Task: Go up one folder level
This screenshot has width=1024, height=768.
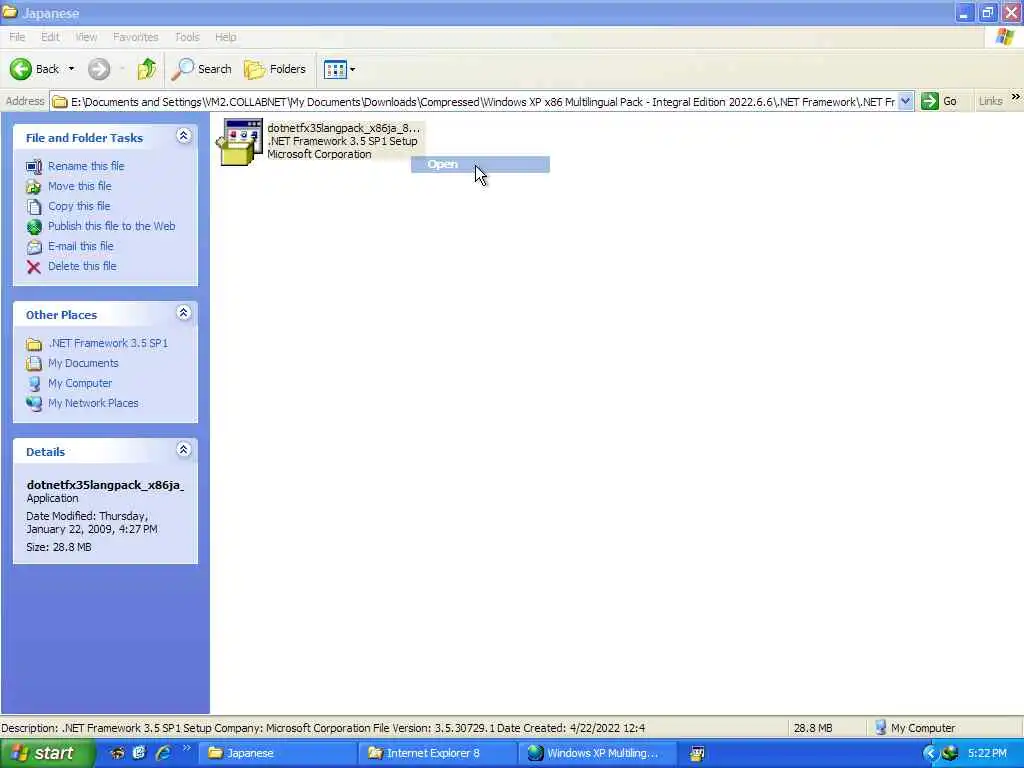Action: pyautogui.click(x=147, y=69)
